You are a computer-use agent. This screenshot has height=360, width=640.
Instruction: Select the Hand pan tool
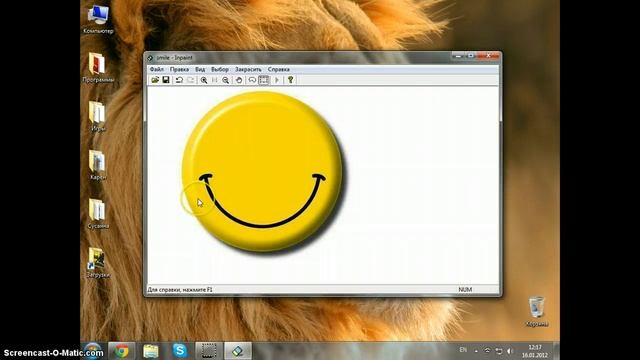pos(239,80)
